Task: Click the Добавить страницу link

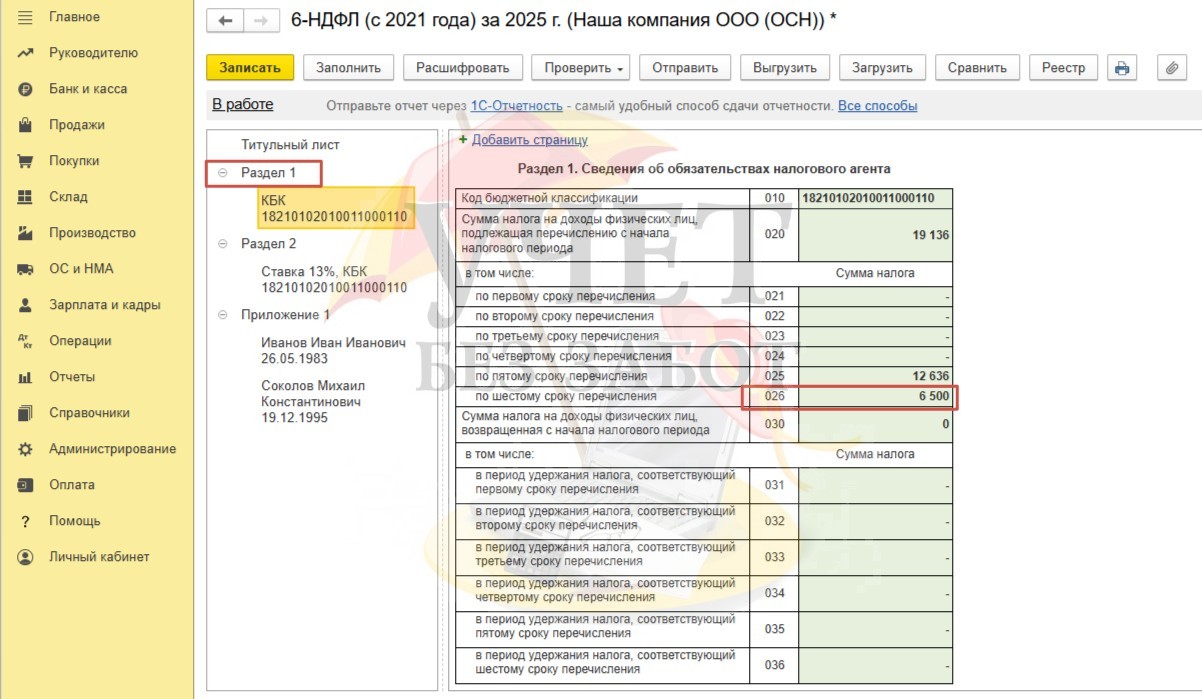Action: (529, 140)
